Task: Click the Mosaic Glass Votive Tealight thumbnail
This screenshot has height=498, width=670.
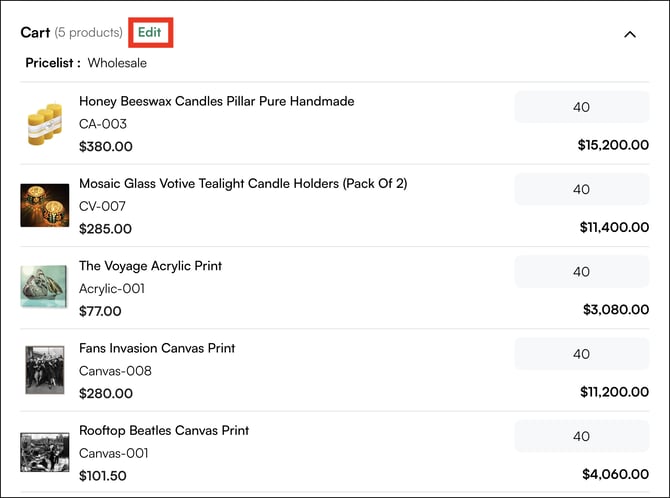Action: (x=45, y=205)
